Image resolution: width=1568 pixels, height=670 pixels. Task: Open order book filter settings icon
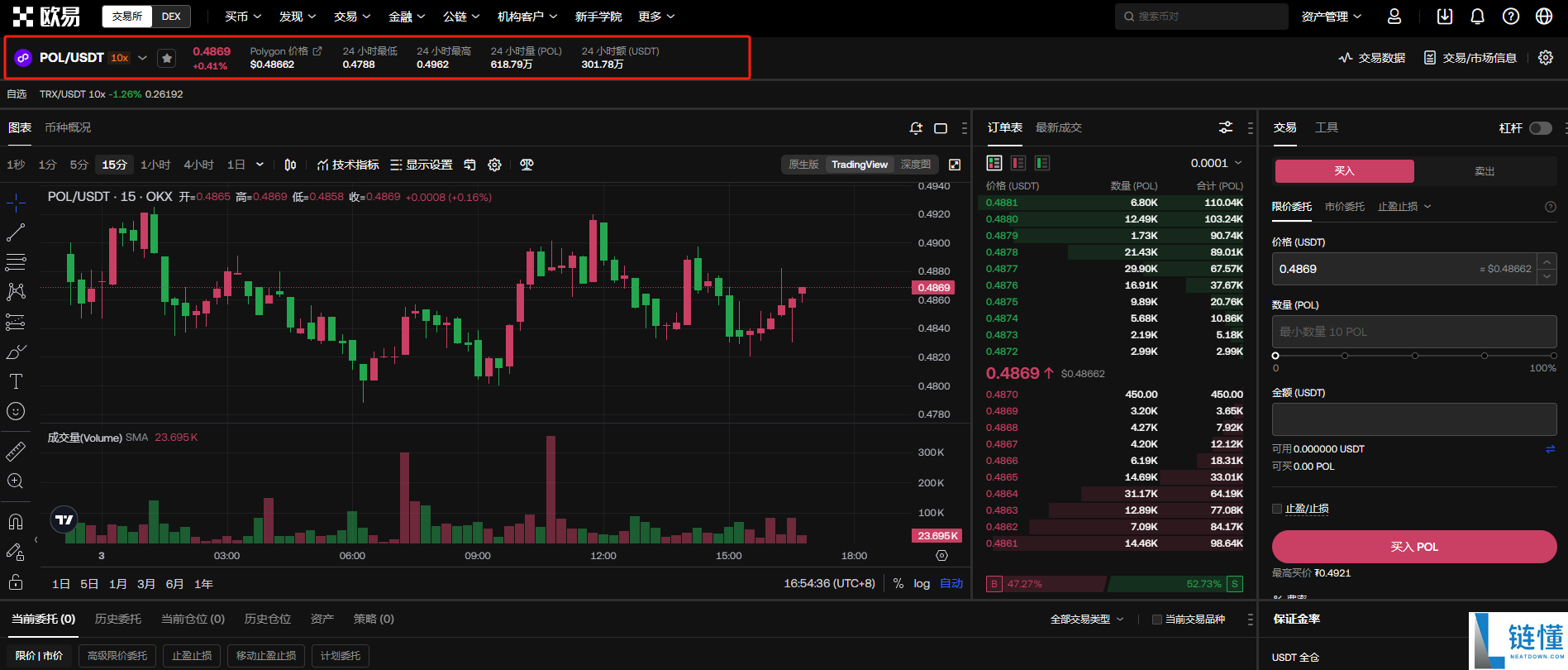[x=1226, y=127]
